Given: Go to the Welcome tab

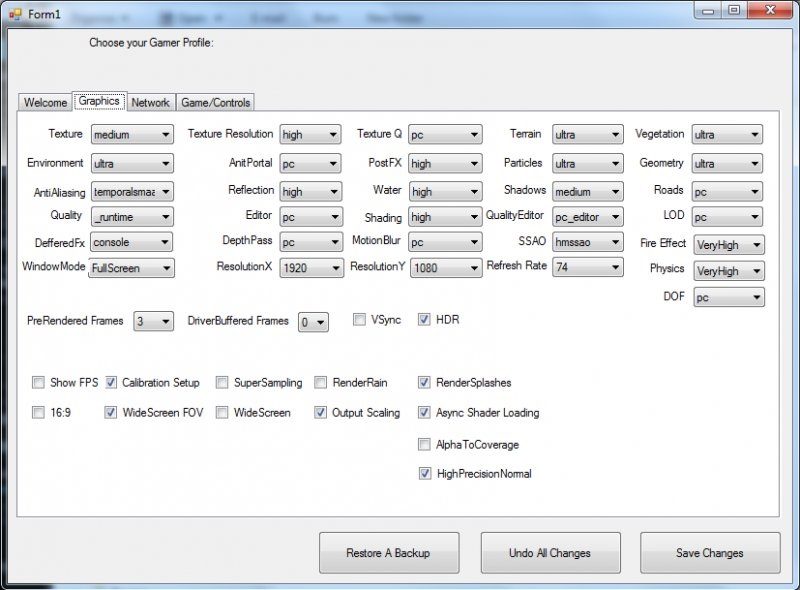Looking at the screenshot, I should (45, 103).
